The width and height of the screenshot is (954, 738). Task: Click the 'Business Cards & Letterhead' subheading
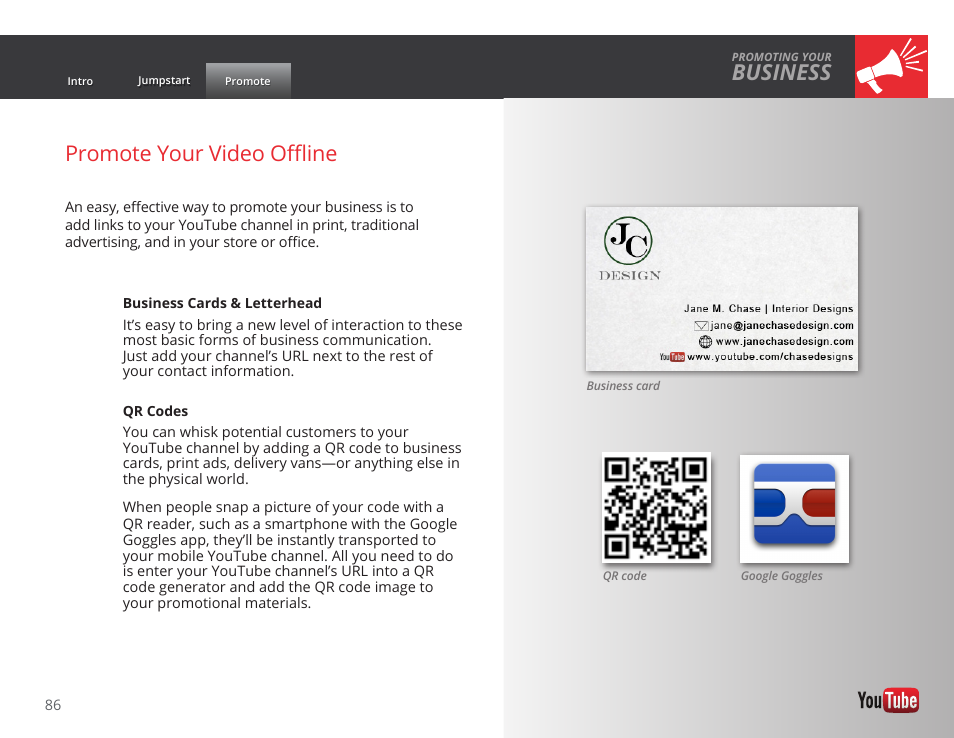[x=222, y=303]
